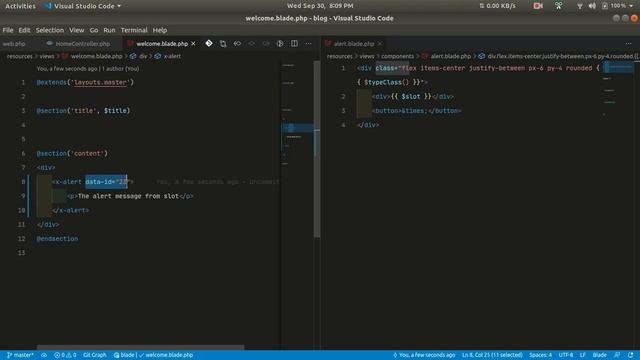The image size is (640, 360).
Task: Click the notification bell in status bar
Action: (631, 355)
